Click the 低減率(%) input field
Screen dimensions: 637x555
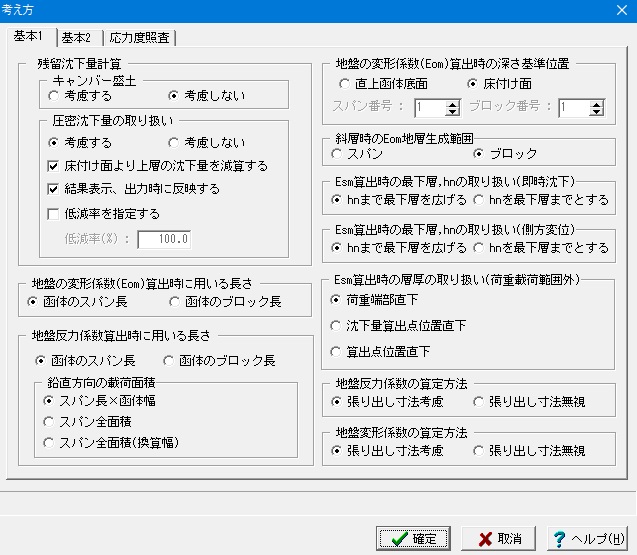point(164,239)
